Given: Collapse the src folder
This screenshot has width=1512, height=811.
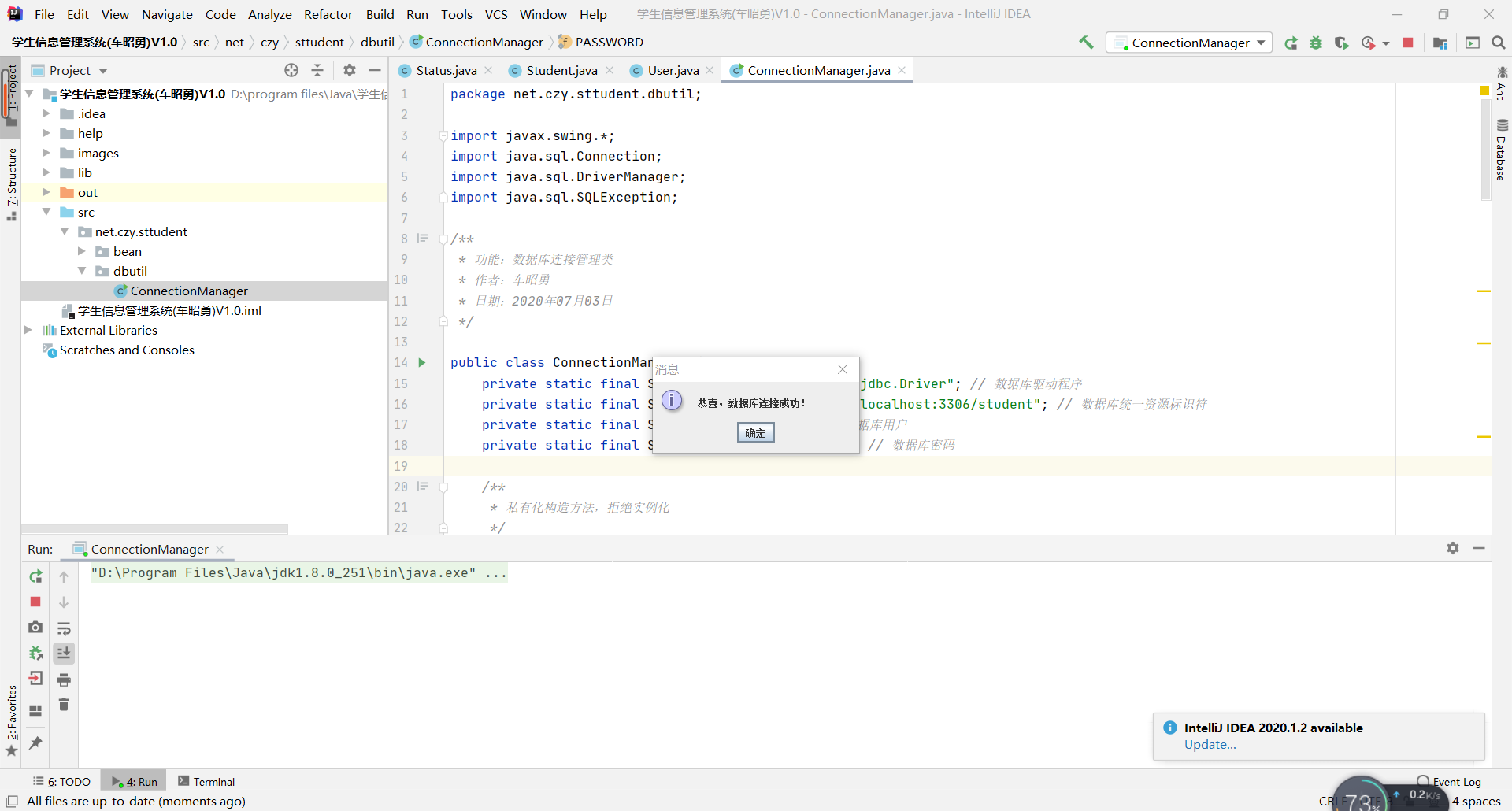Looking at the screenshot, I should point(46,212).
